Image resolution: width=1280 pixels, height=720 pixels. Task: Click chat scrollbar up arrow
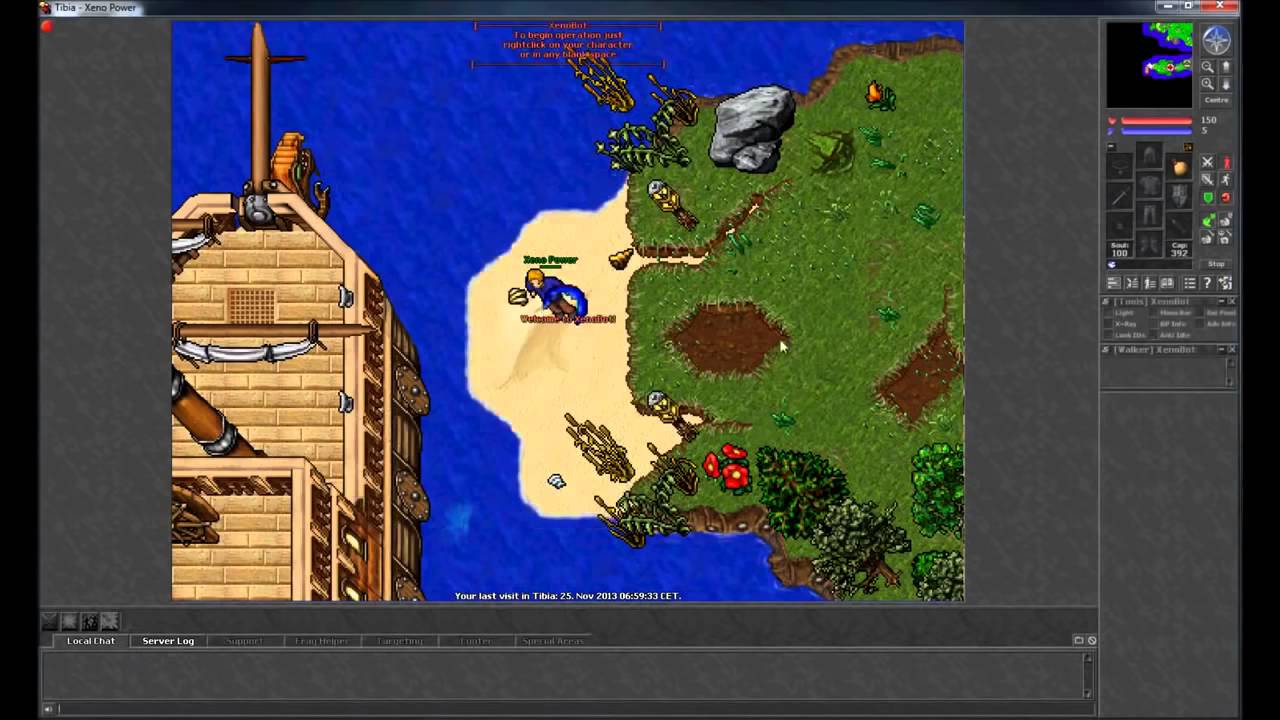[x=1090, y=657]
